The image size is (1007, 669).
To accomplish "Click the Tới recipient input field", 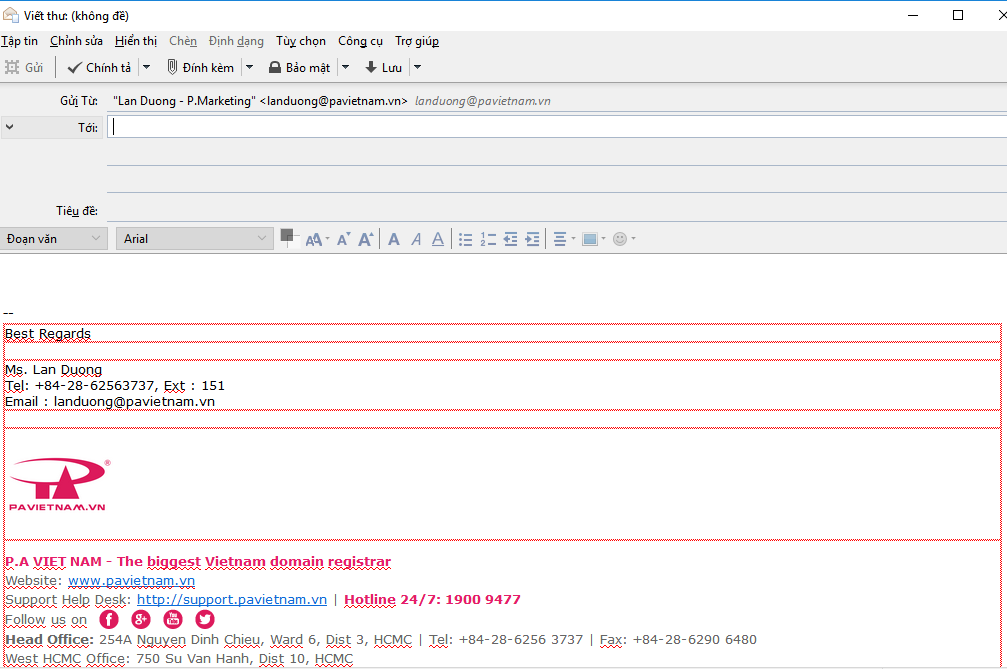I will point(557,127).
